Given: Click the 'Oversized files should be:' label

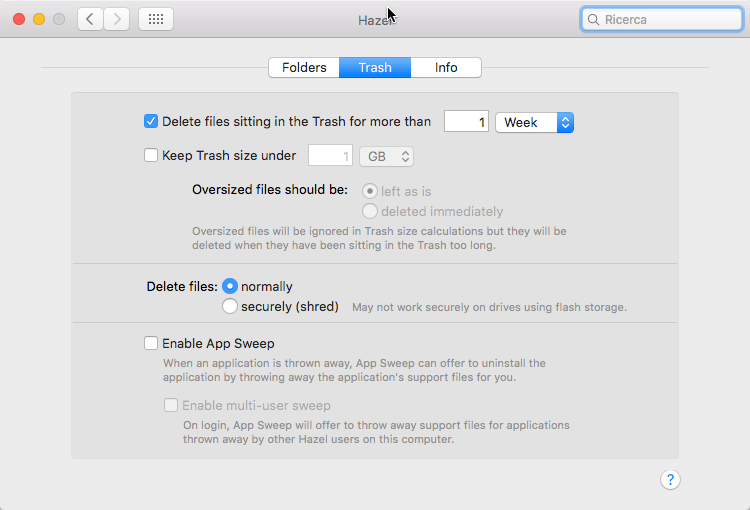Looking at the screenshot, I should pos(270,190).
